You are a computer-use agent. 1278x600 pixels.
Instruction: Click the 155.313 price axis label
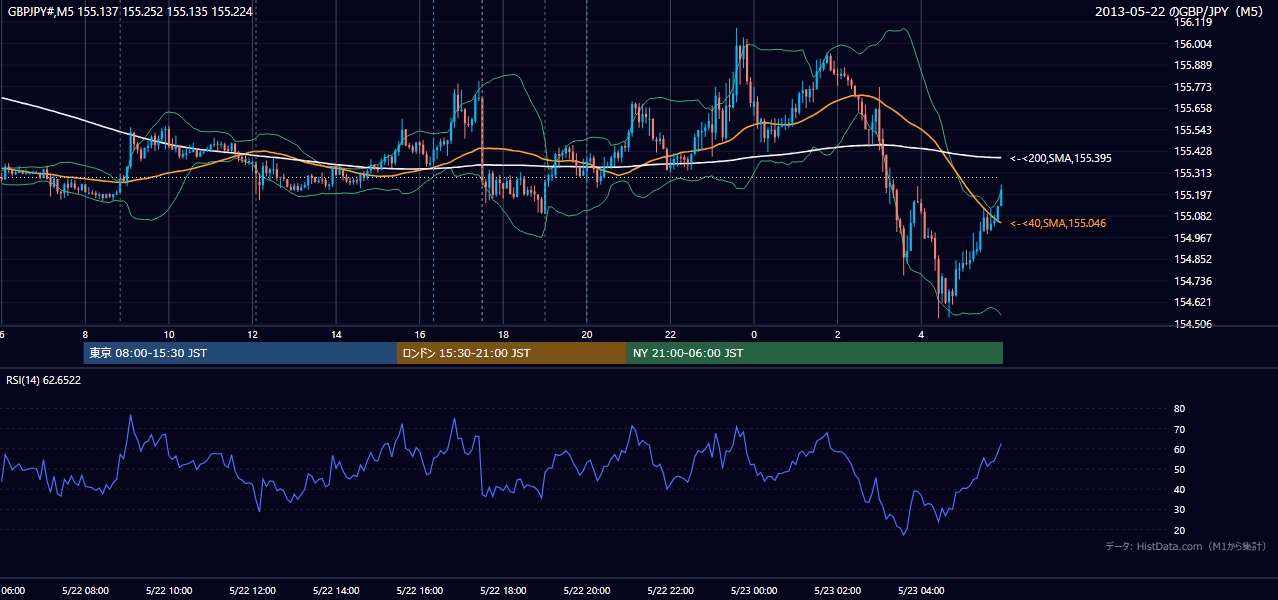(1193, 173)
